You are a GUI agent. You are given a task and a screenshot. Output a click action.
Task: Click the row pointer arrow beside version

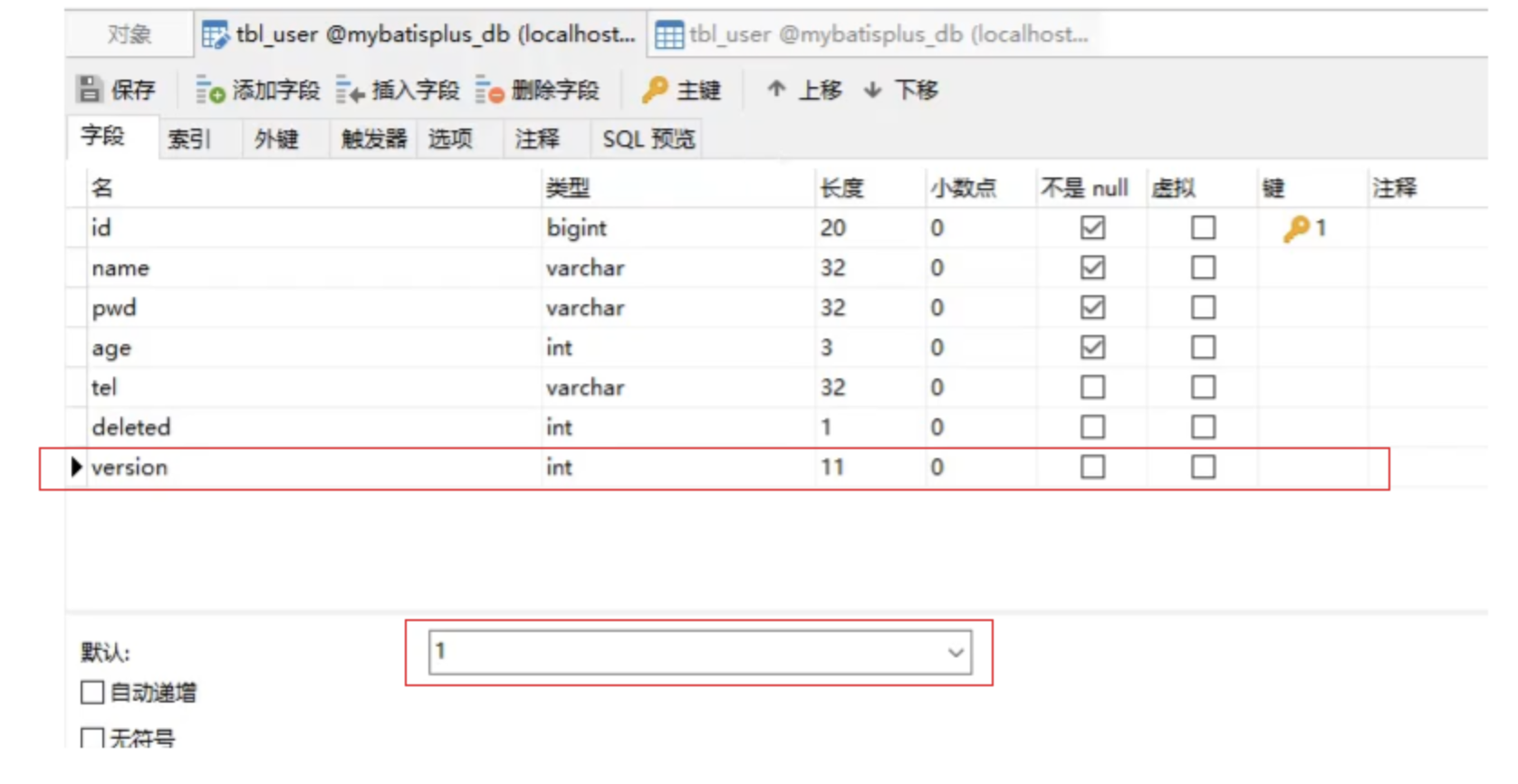click(76, 467)
